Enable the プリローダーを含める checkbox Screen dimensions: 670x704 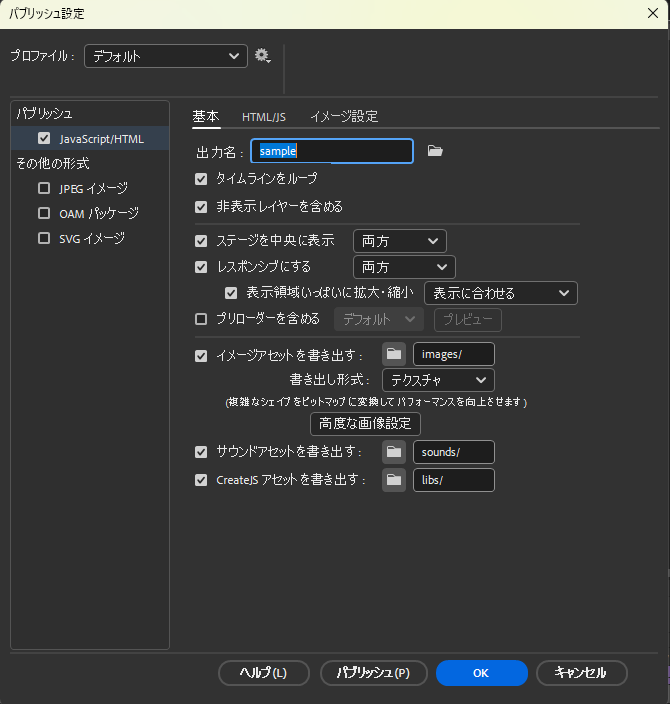coord(201,320)
